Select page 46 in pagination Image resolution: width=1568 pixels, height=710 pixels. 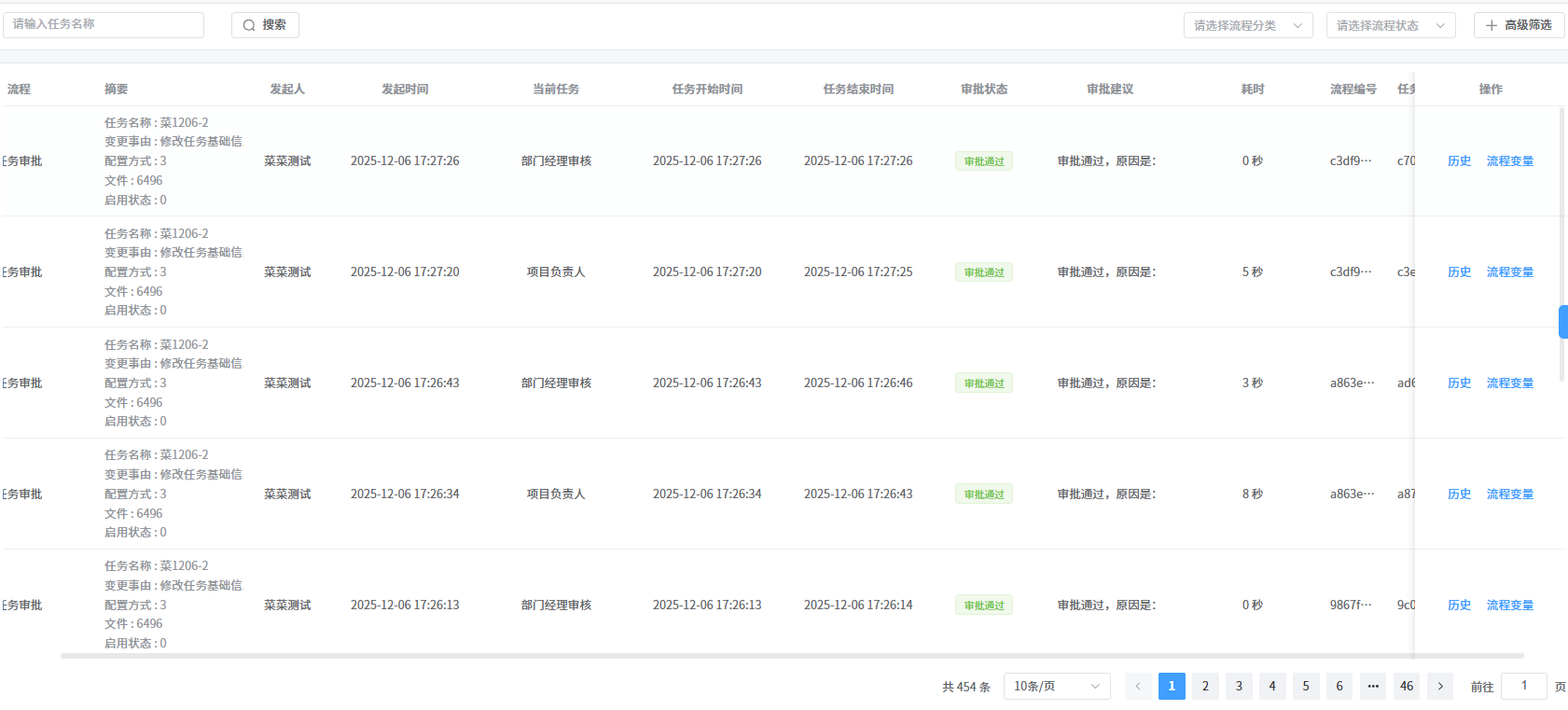1407,687
